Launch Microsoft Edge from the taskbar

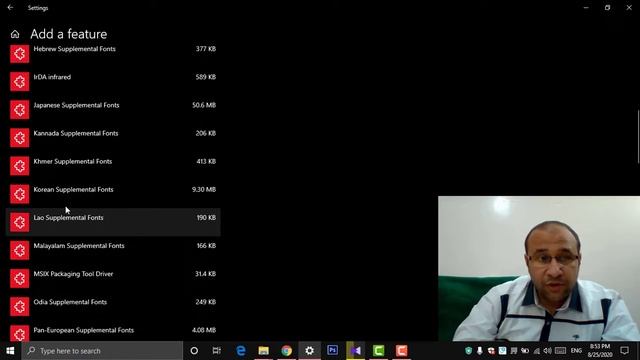click(241, 351)
